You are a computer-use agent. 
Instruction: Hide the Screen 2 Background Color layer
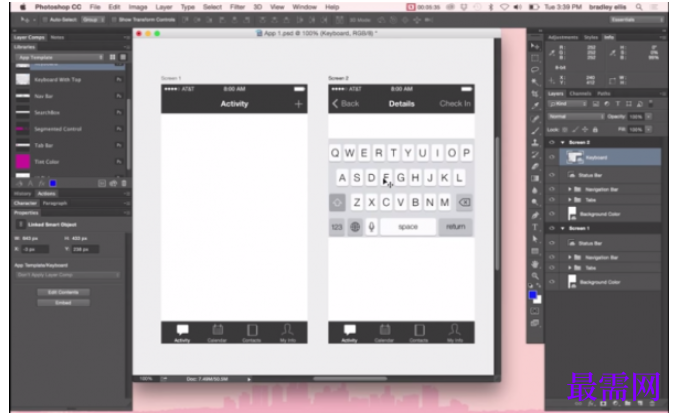552,214
